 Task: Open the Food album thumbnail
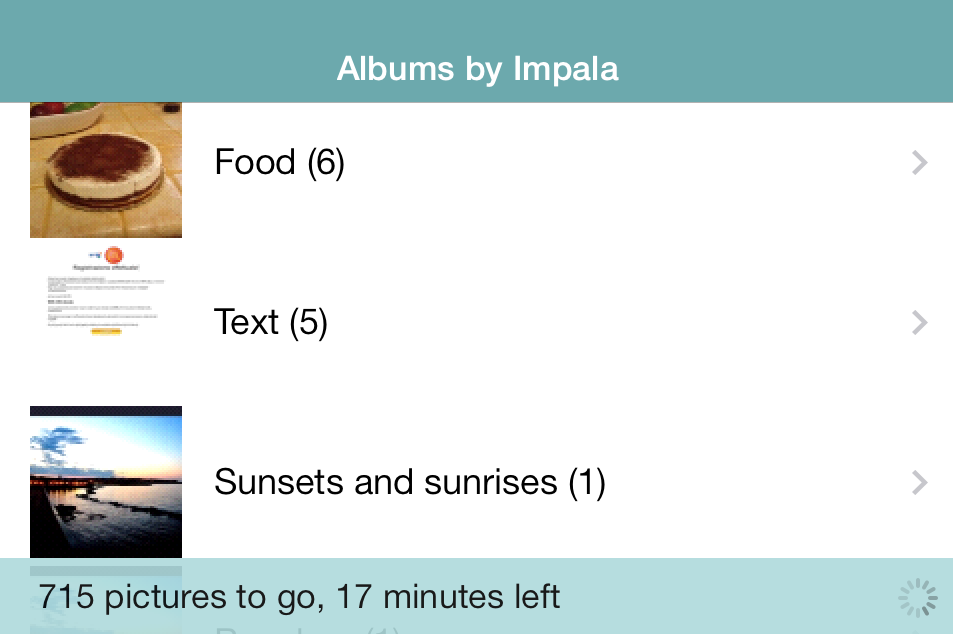[x=106, y=169]
